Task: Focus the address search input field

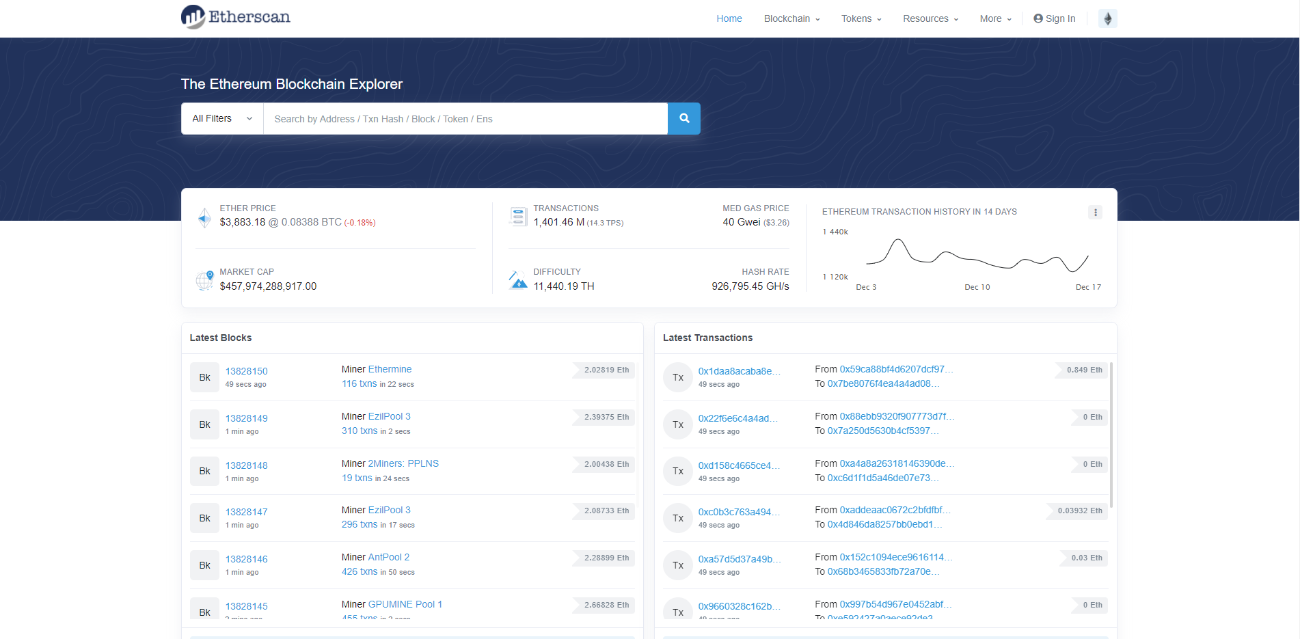Action: (x=465, y=118)
